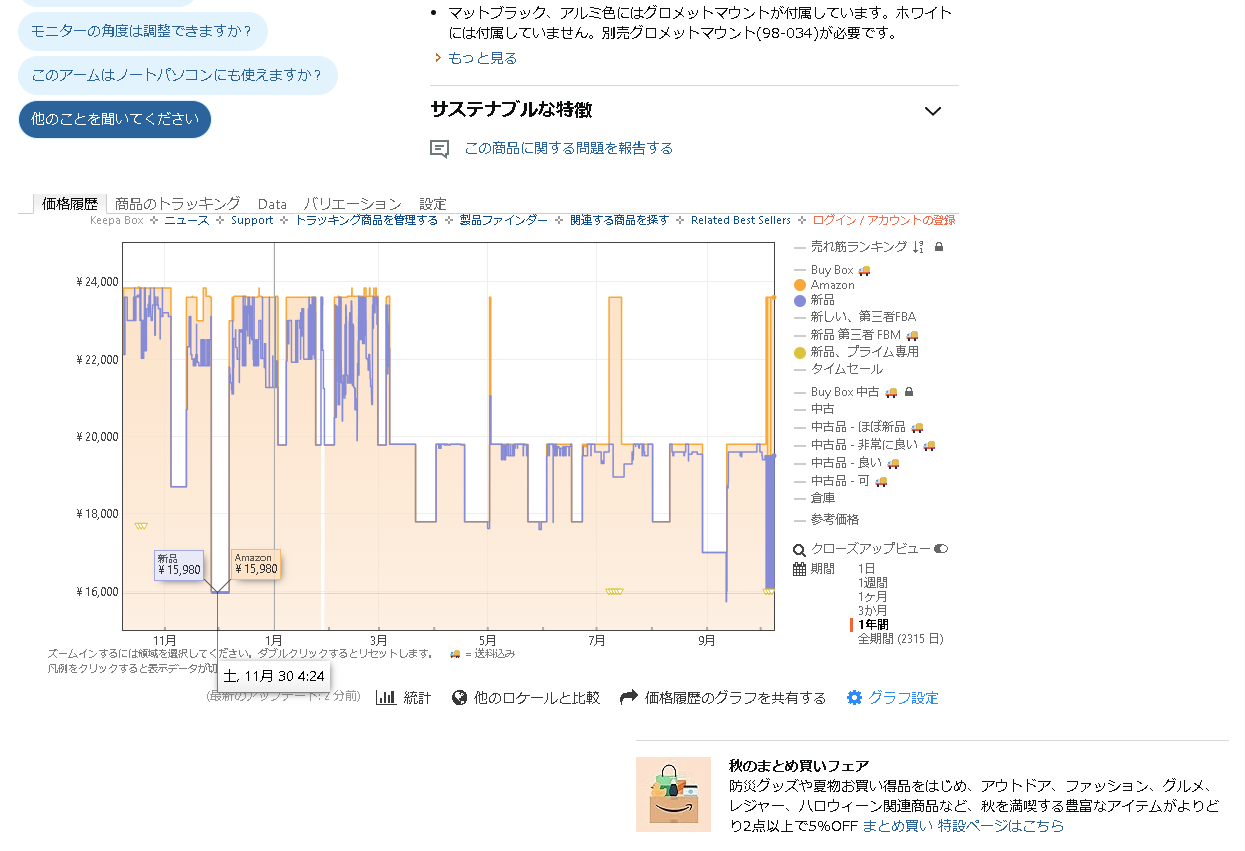The image size is (1245, 851).
Task: Expand もっと見る for more product details
Action: 479,58
